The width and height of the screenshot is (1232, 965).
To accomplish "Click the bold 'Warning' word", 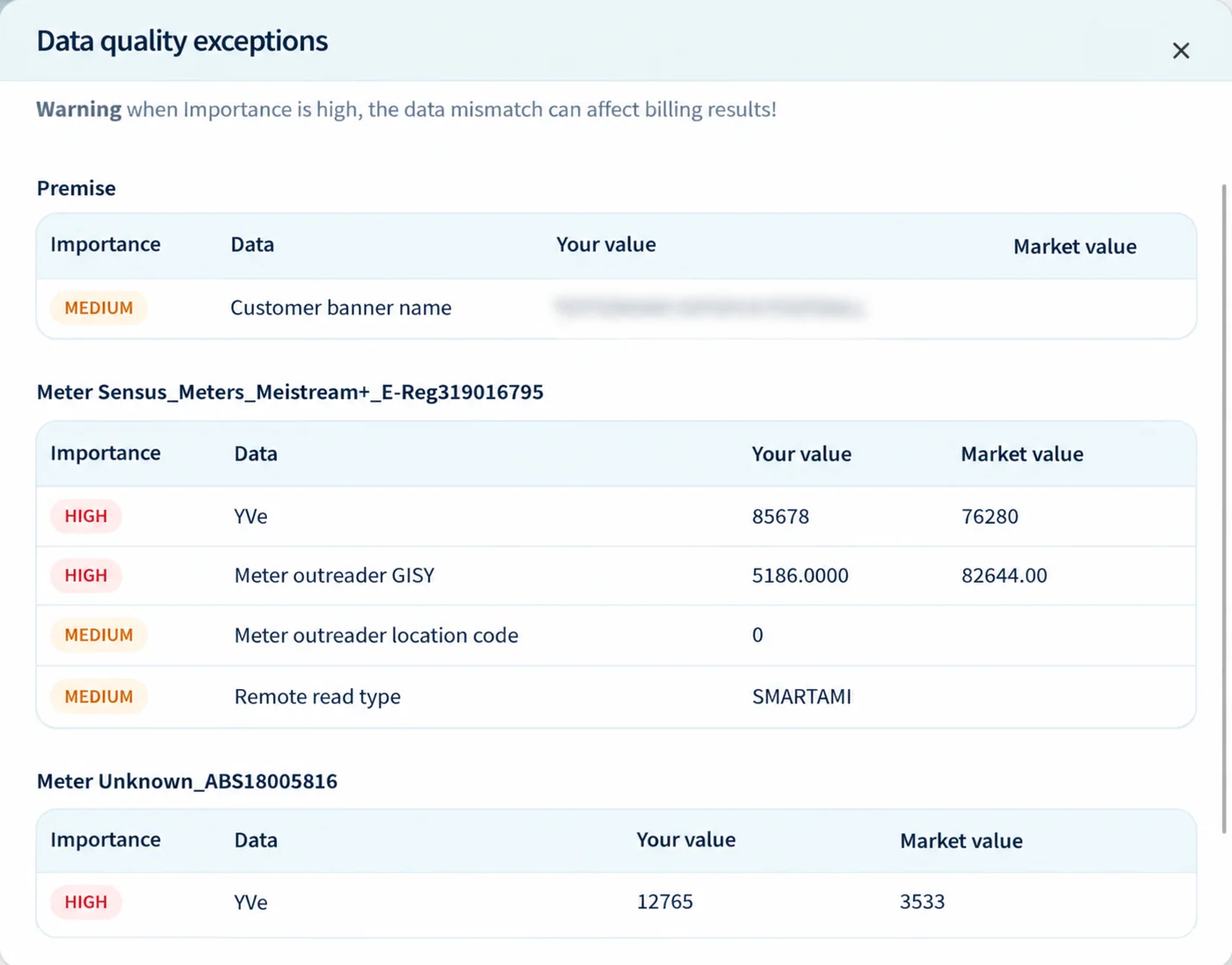I will point(79,109).
